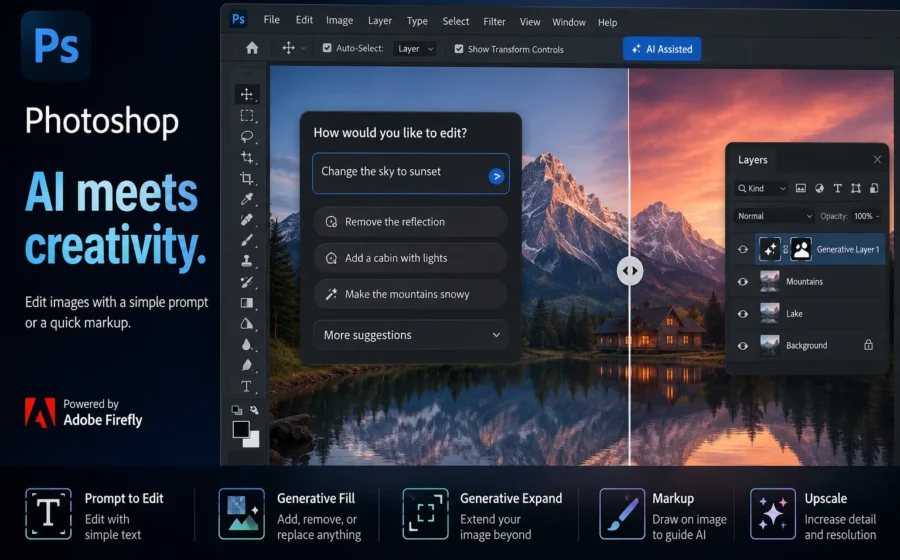Viewport: 900px width, 560px height.
Task: Hide the Mountains layer
Action: click(743, 282)
